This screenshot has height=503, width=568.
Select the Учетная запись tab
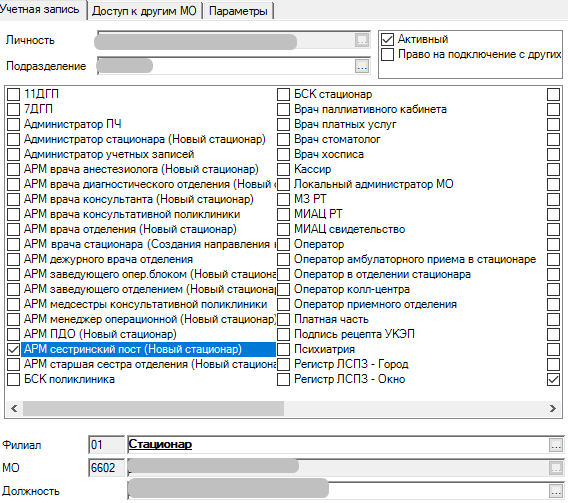pyautogui.click(x=40, y=10)
